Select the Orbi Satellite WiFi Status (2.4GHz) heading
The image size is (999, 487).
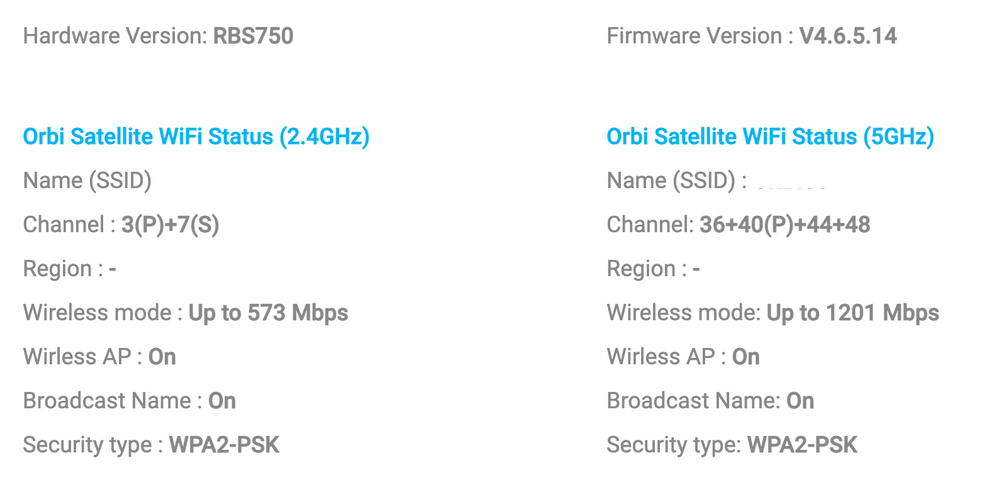tap(196, 137)
